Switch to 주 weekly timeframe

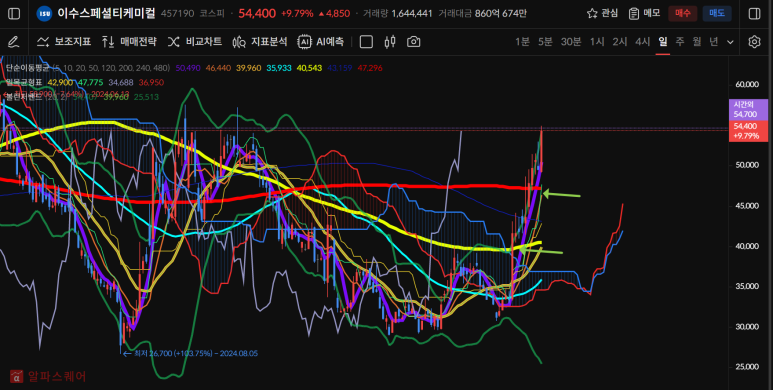click(680, 42)
